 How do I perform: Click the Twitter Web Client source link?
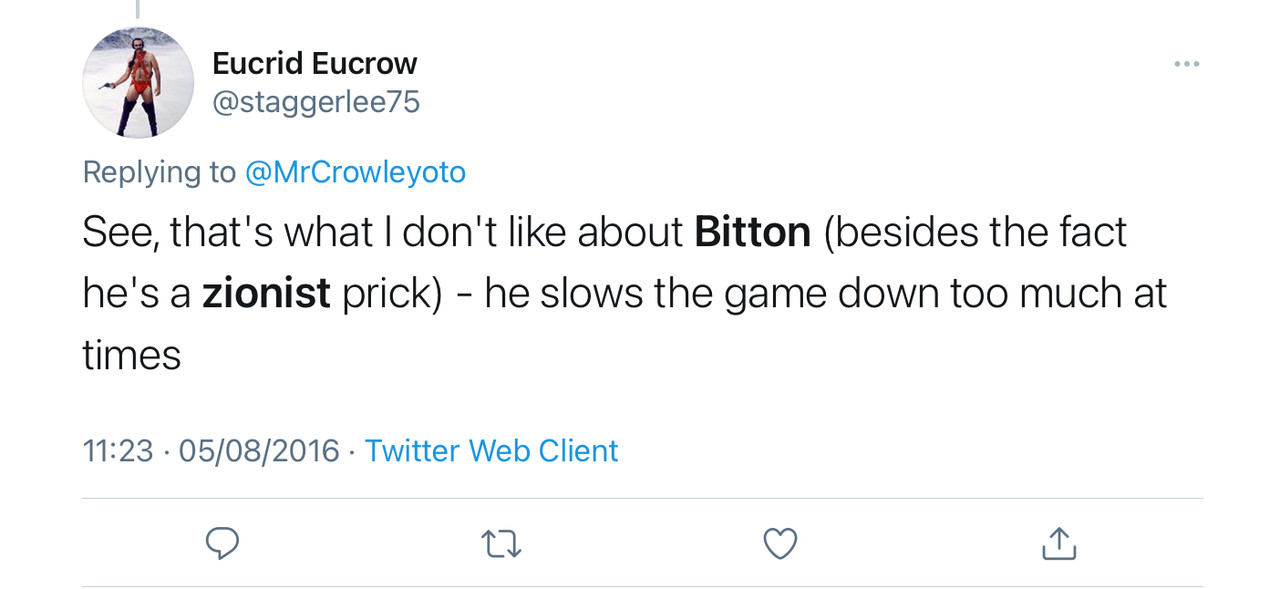coord(491,451)
